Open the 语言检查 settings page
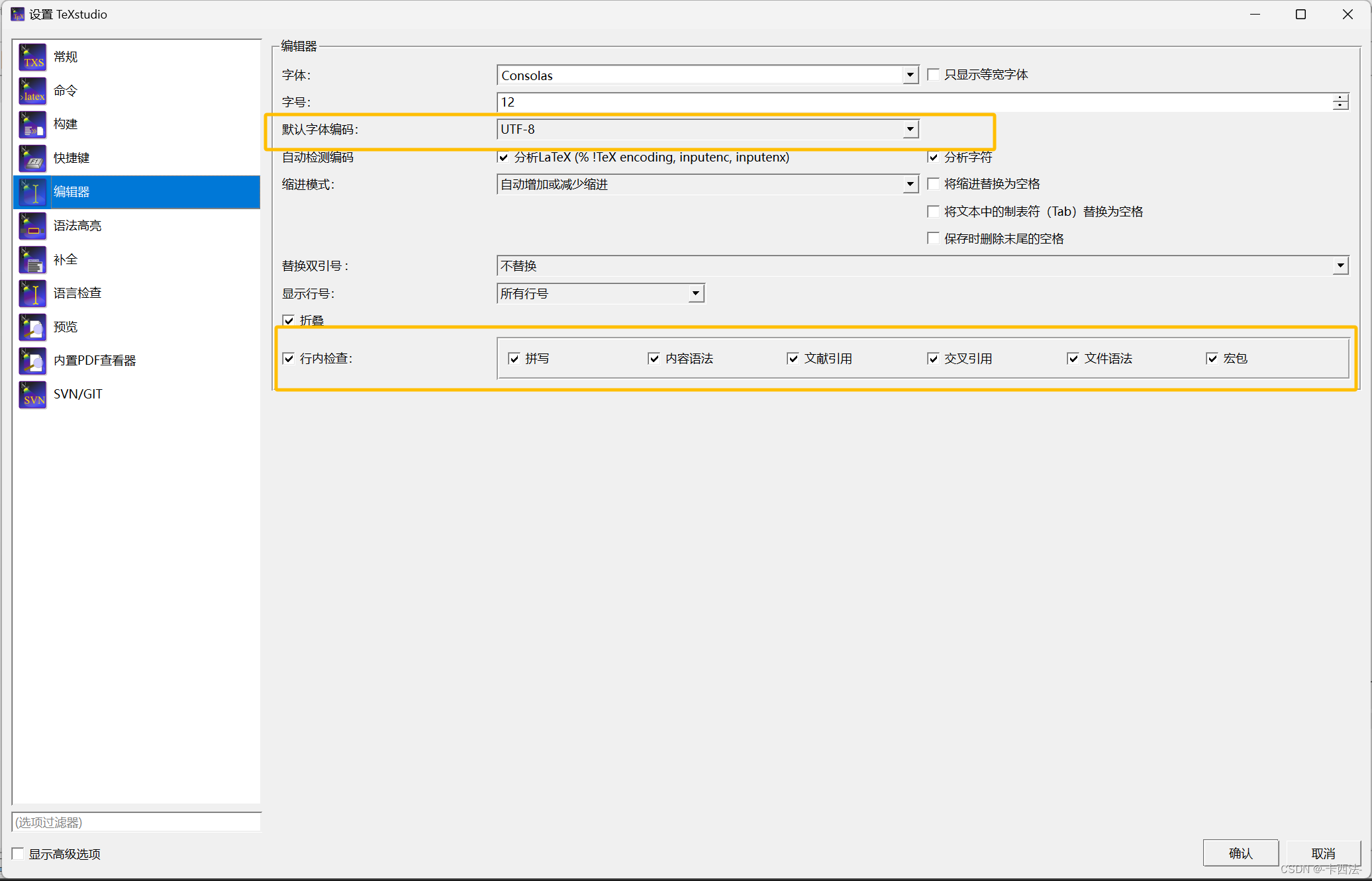The image size is (1372, 881). click(136, 293)
